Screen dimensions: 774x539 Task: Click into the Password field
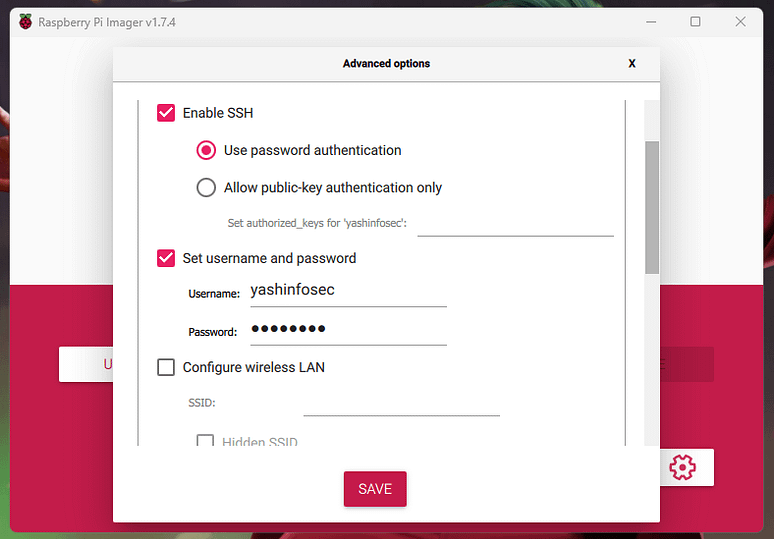(347, 329)
